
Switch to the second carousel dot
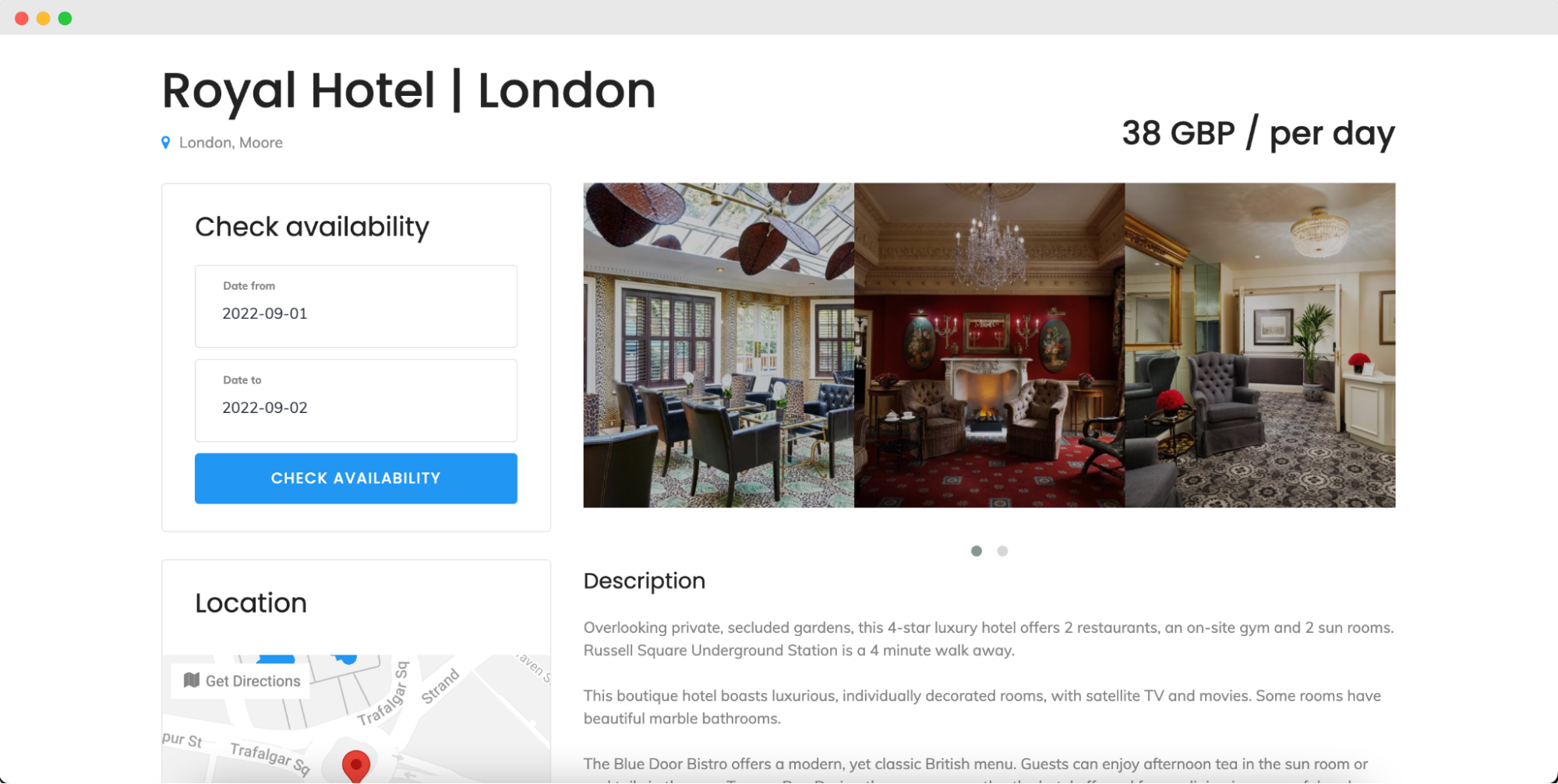(x=1002, y=551)
